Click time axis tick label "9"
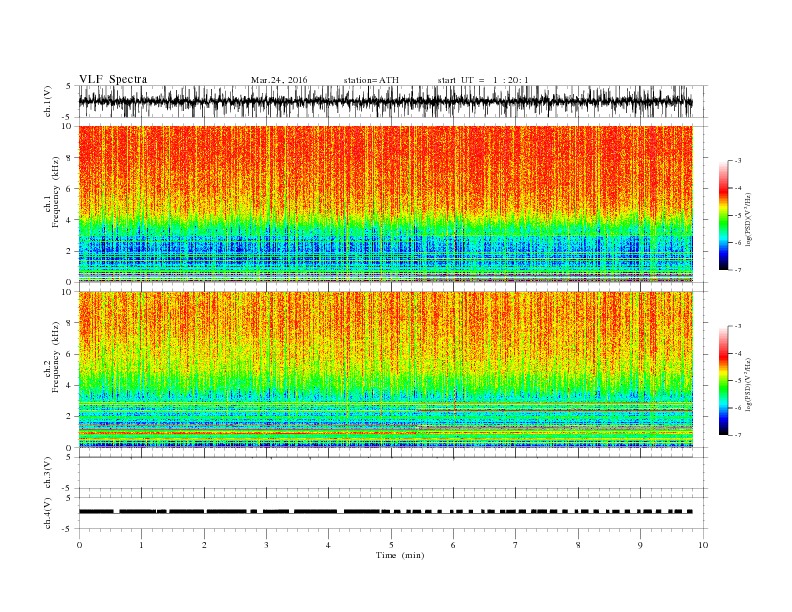The width and height of the screenshot is (792, 612). click(x=640, y=545)
